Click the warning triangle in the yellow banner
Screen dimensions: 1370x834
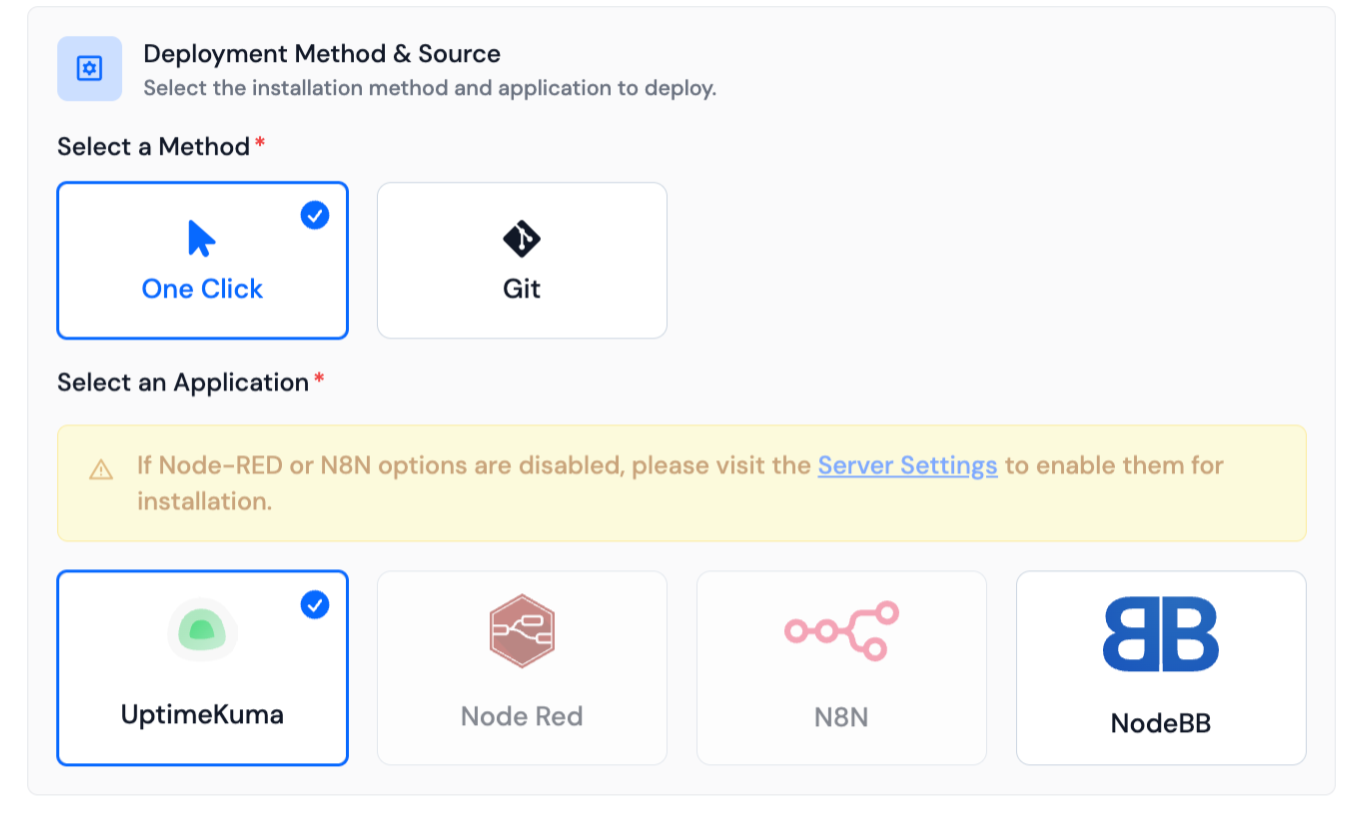click(x=101, y=467)
